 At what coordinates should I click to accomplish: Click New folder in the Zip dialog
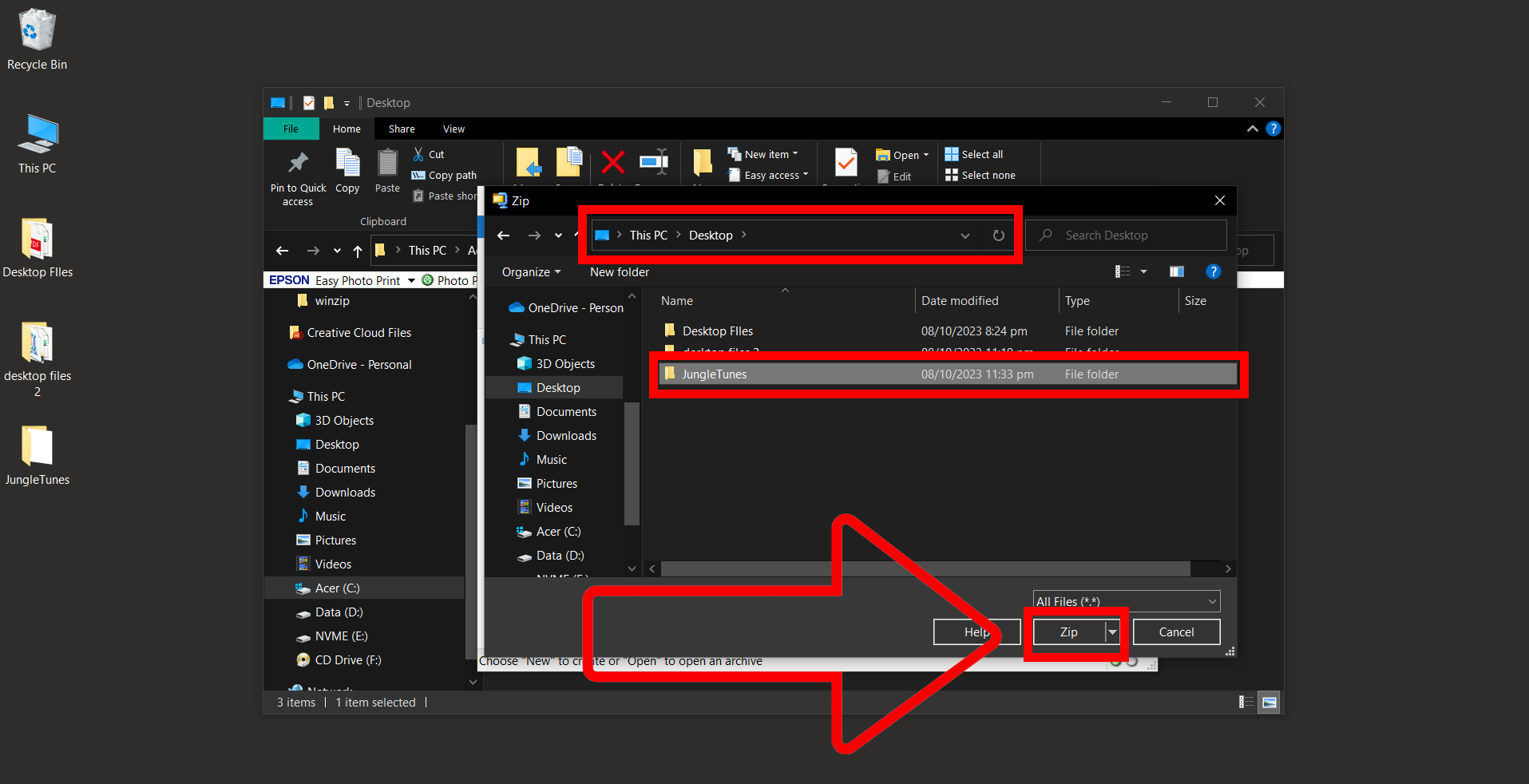[618, 271]
